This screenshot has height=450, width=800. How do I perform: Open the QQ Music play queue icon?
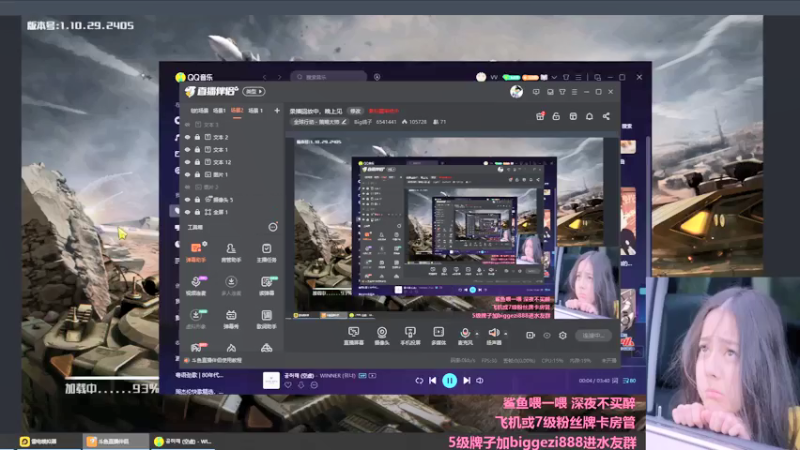tap(630, 381)
